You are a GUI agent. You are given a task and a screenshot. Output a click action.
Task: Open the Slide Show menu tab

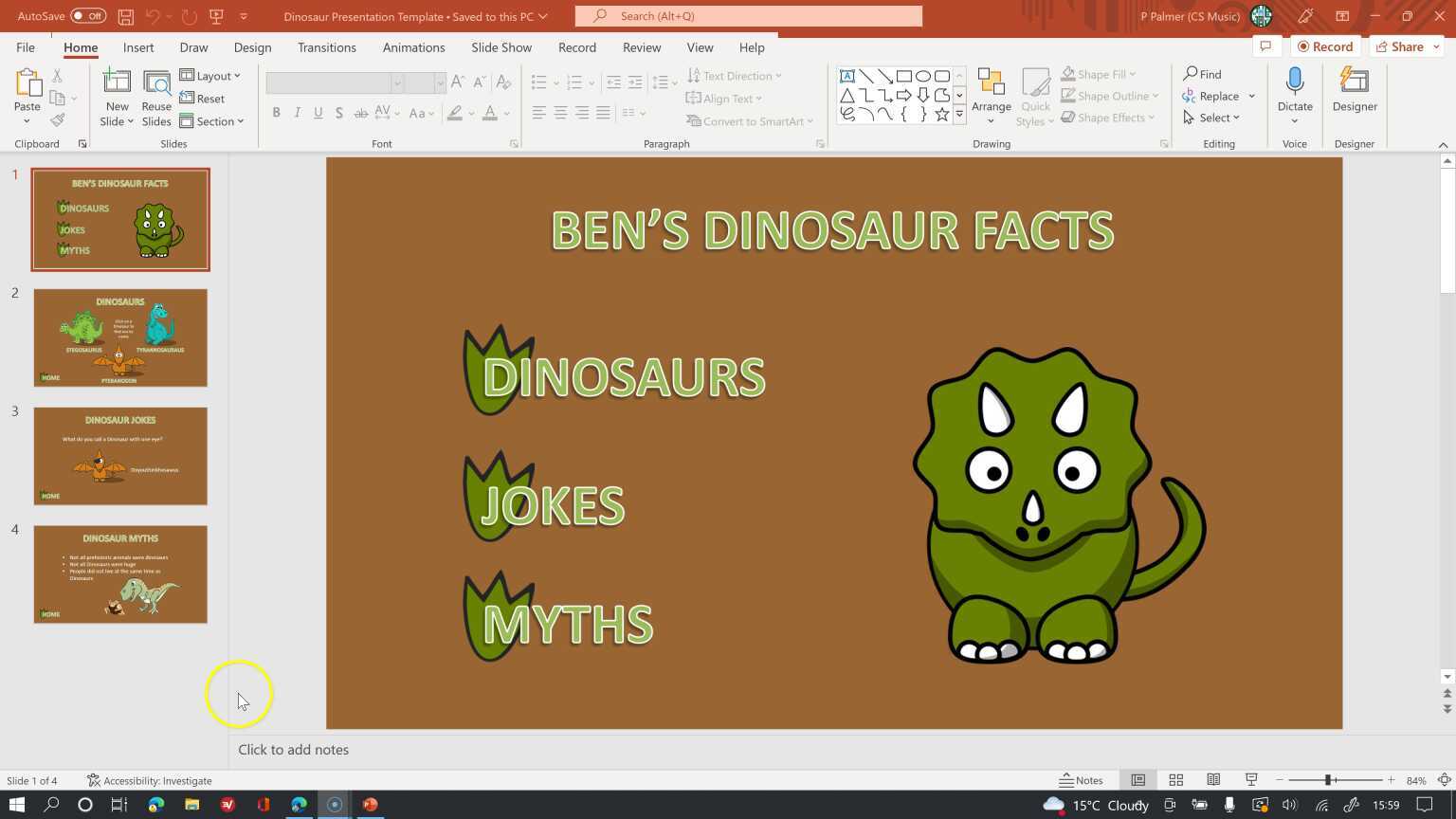point(500,47)
